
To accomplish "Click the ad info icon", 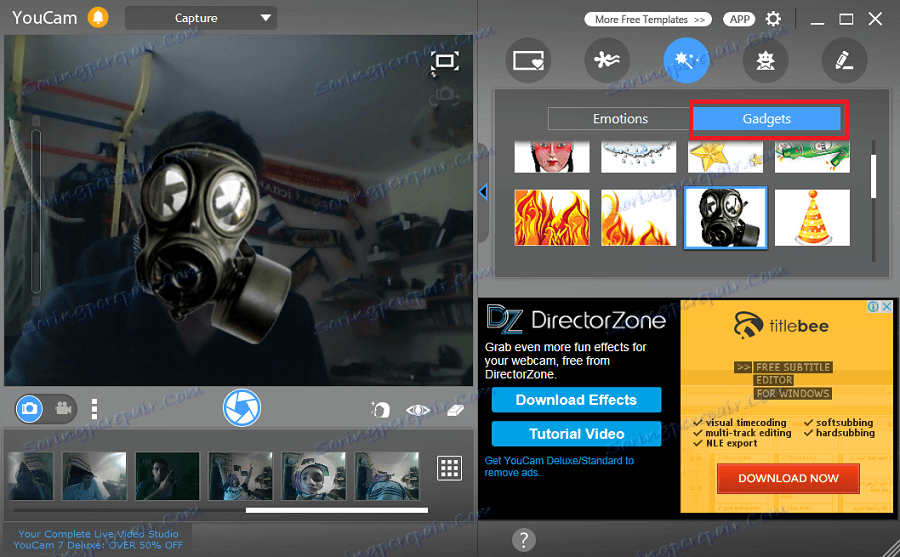I will [x=873, y=307].
